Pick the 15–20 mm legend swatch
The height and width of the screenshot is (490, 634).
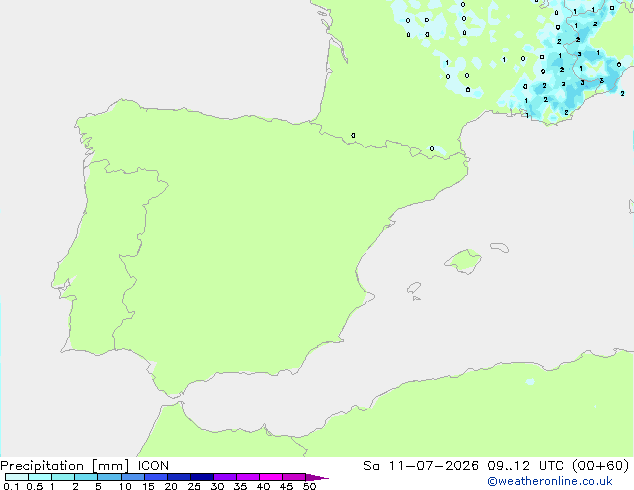pyautogui.click(x=156, y=477)
